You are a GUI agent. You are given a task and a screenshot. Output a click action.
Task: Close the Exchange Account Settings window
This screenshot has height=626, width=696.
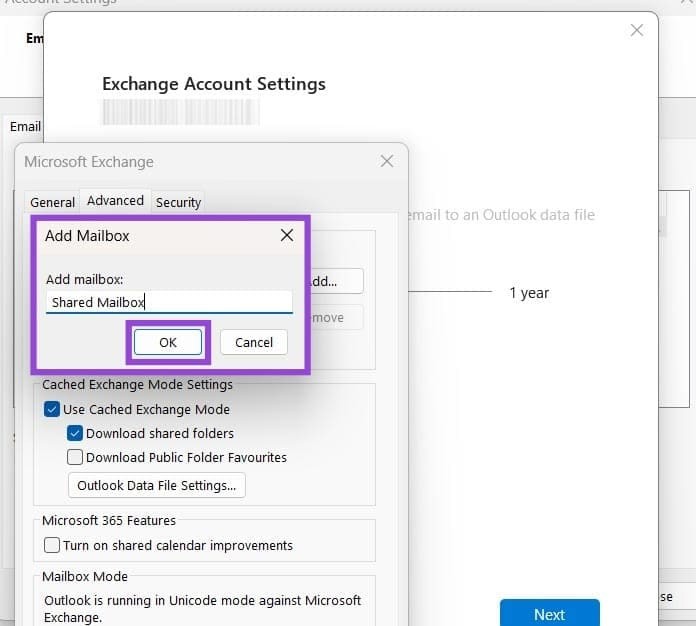coord(636,31)
